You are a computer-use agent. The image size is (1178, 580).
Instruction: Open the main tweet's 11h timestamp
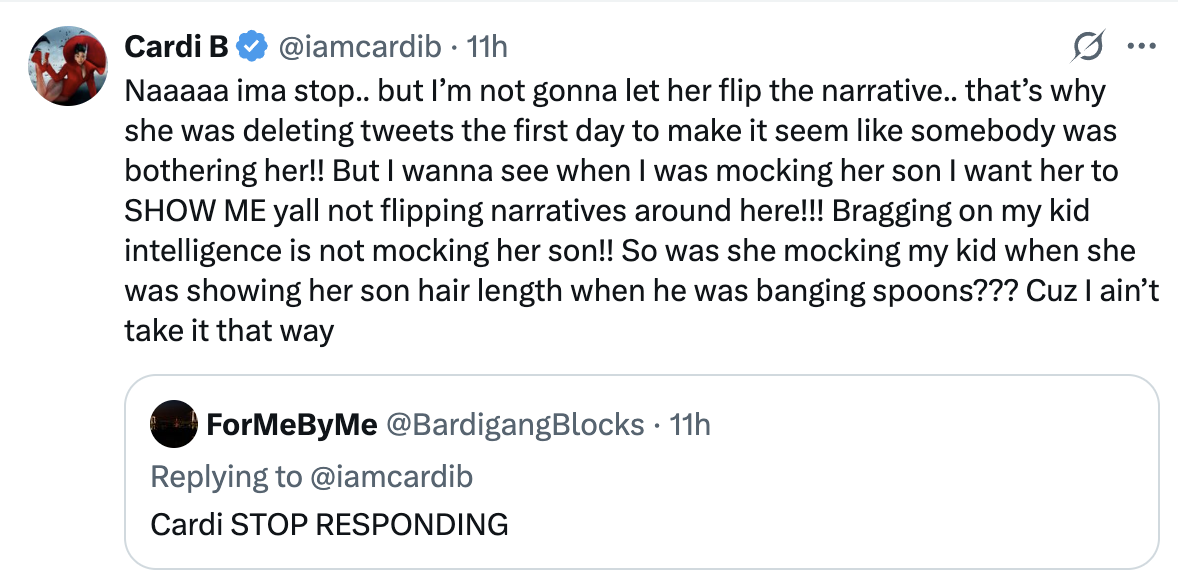[488, 46]
